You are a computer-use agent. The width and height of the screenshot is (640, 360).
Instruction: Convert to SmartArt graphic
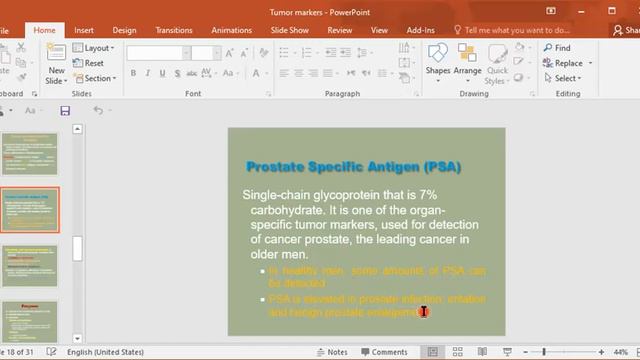point(406,78)
